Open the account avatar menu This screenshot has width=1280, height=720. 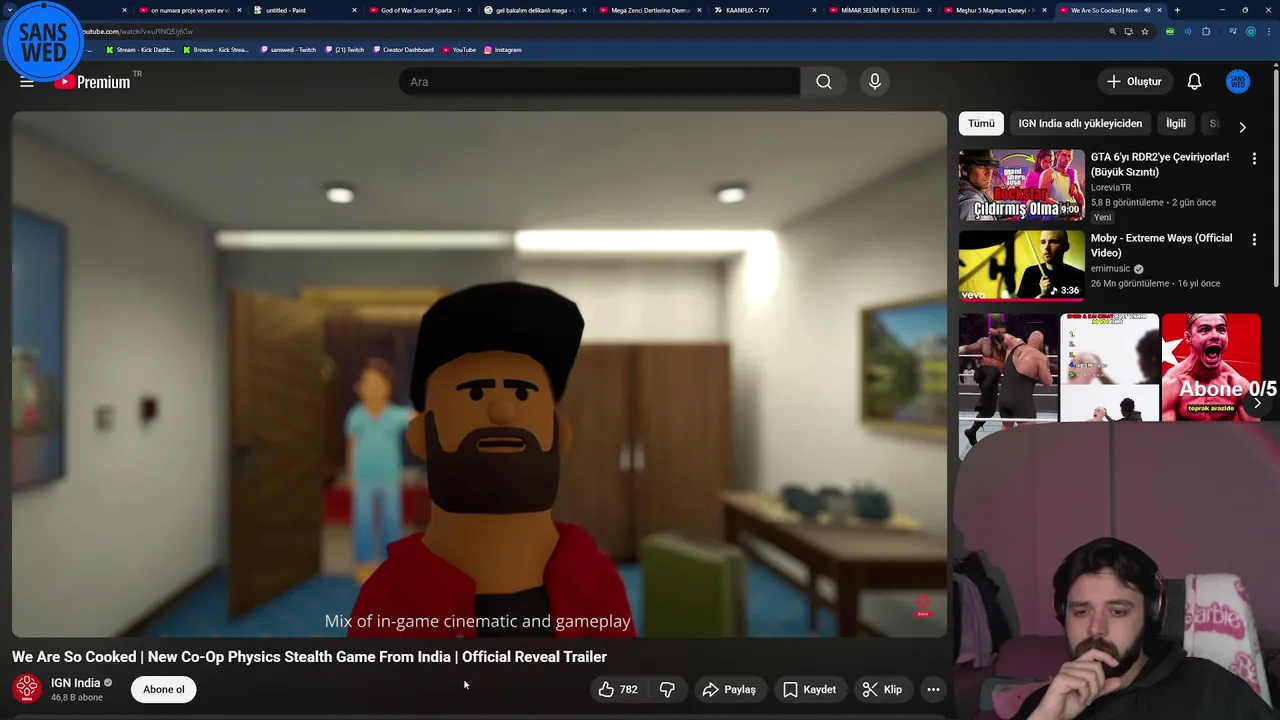1238,82
